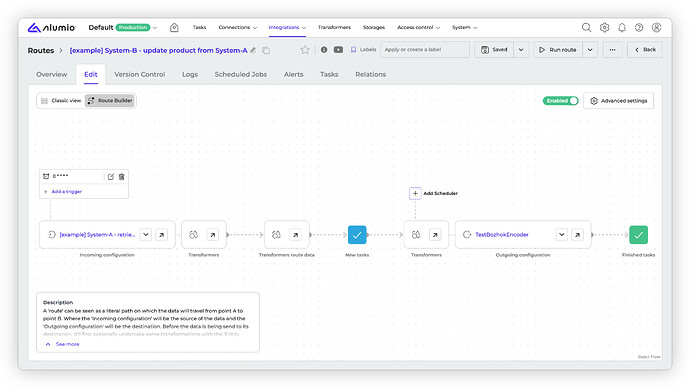Open first Transformers node arrow icon
This screenshot has width=690, height=388.
[213, 234]
